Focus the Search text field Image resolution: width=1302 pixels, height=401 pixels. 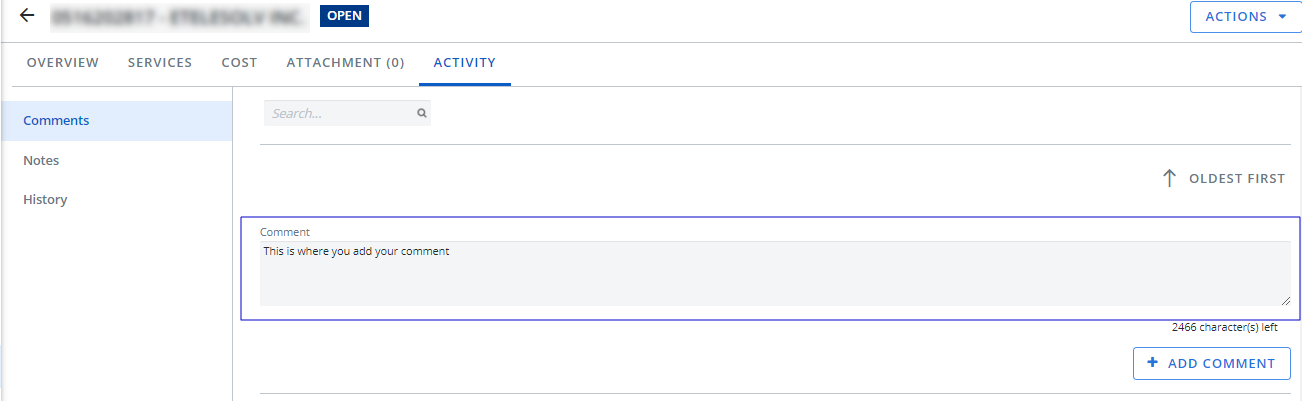(340, 113)
